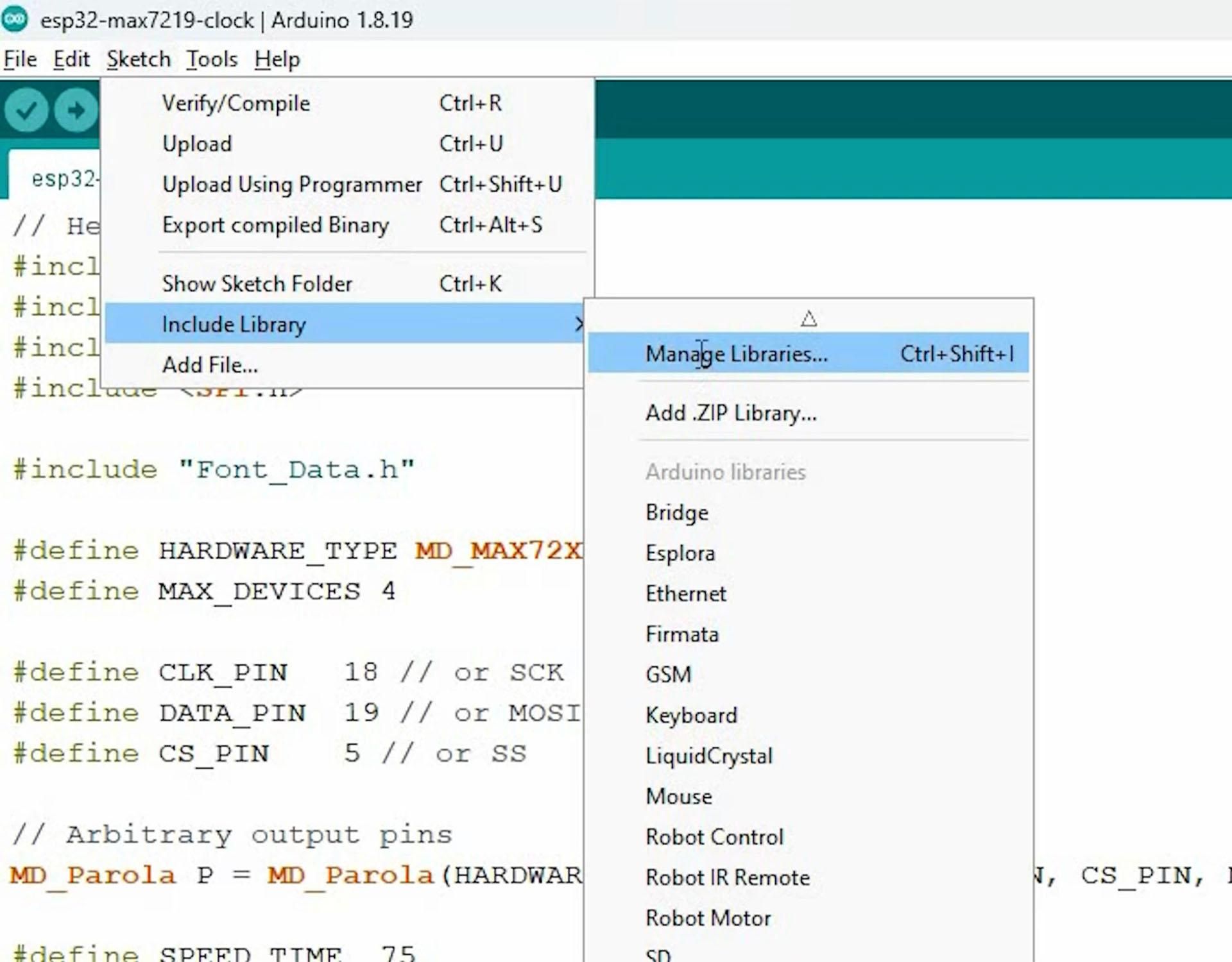Include the Ethernet library
The height and width of the screenshot is (962, 1232).
point(809,593)
